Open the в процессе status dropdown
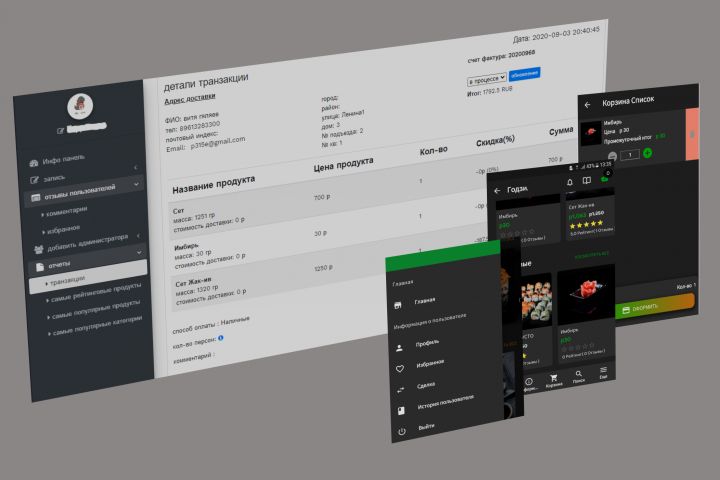 click(487, 79)
